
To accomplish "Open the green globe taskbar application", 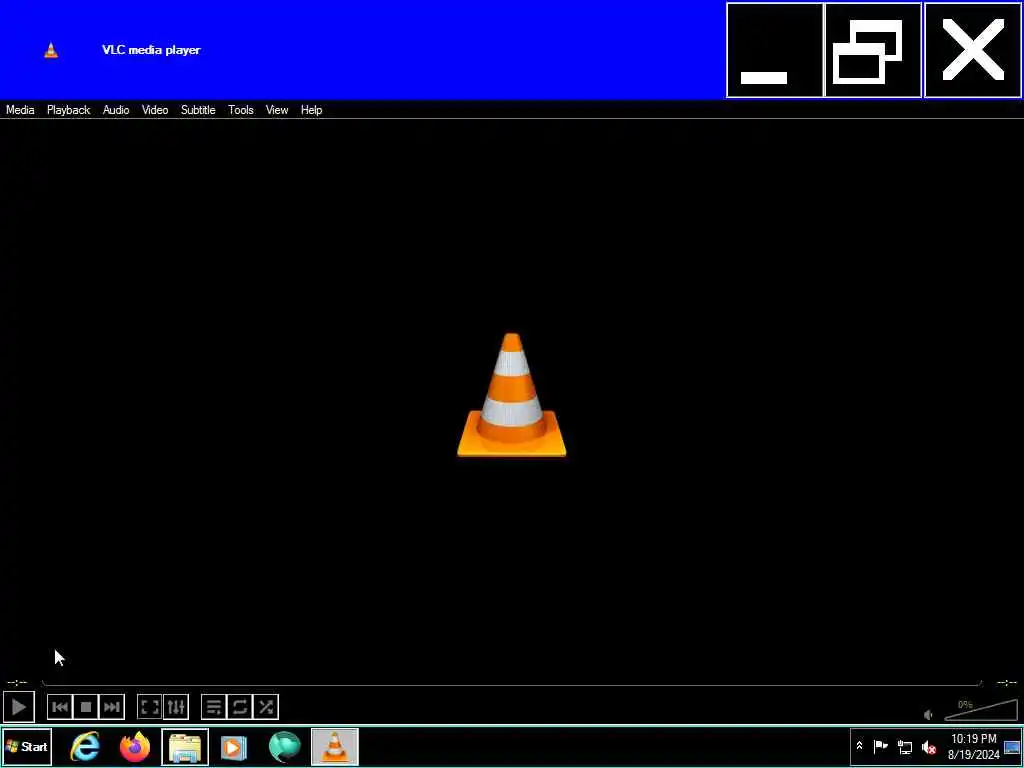I will coord(285,746).
